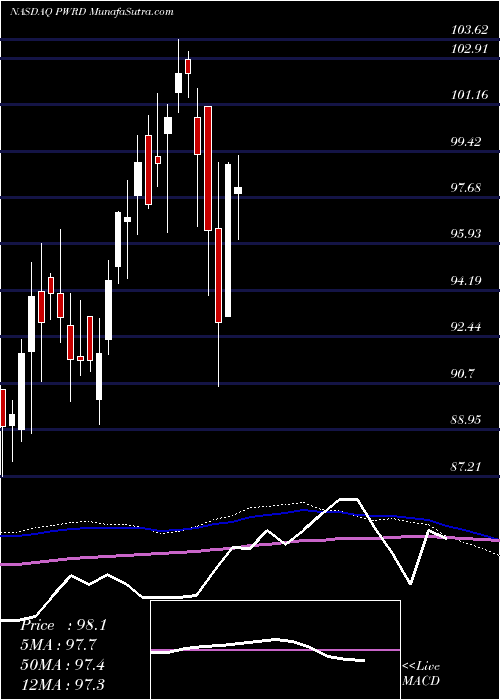This screenshot has height=700, width=500.
Task: Select the 103.62 price level label
Action: [469, 31]
